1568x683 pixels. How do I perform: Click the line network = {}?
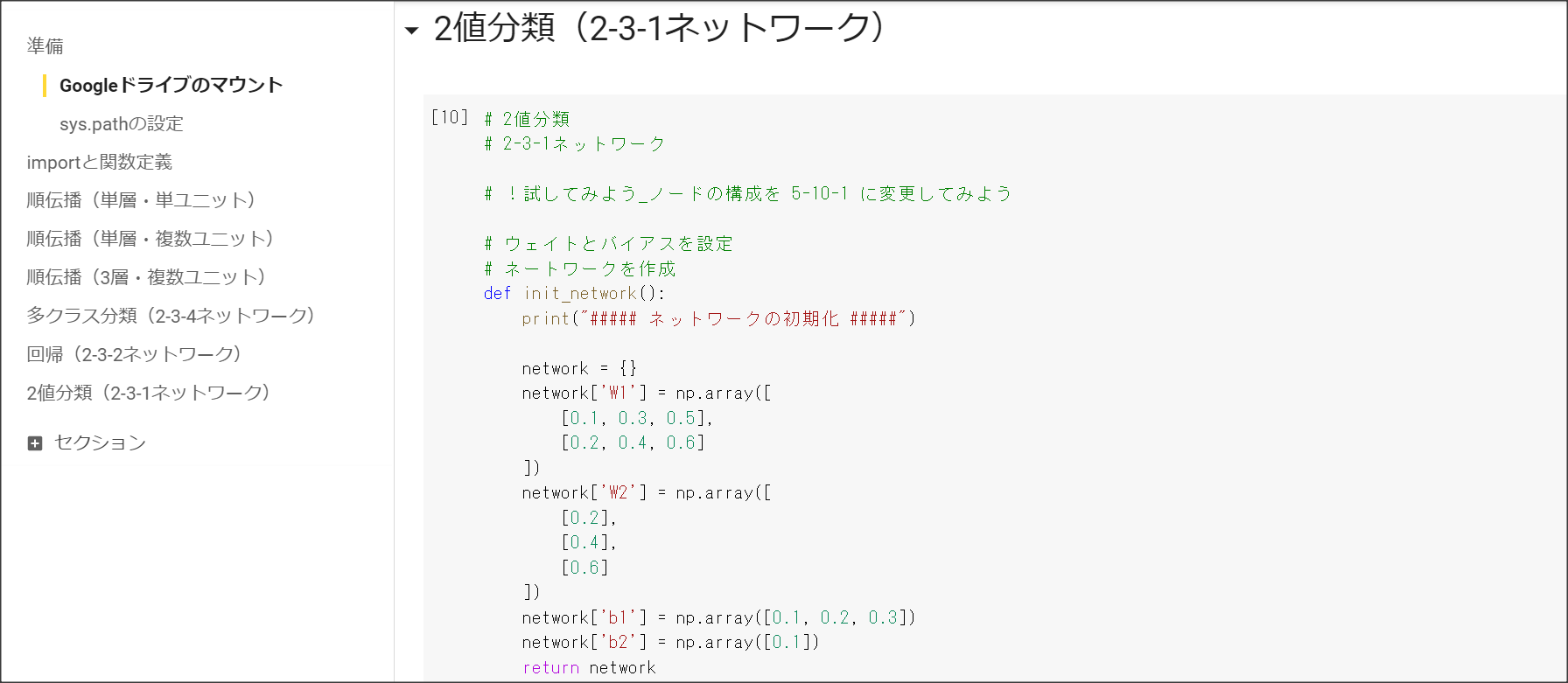tap(579, 368)
